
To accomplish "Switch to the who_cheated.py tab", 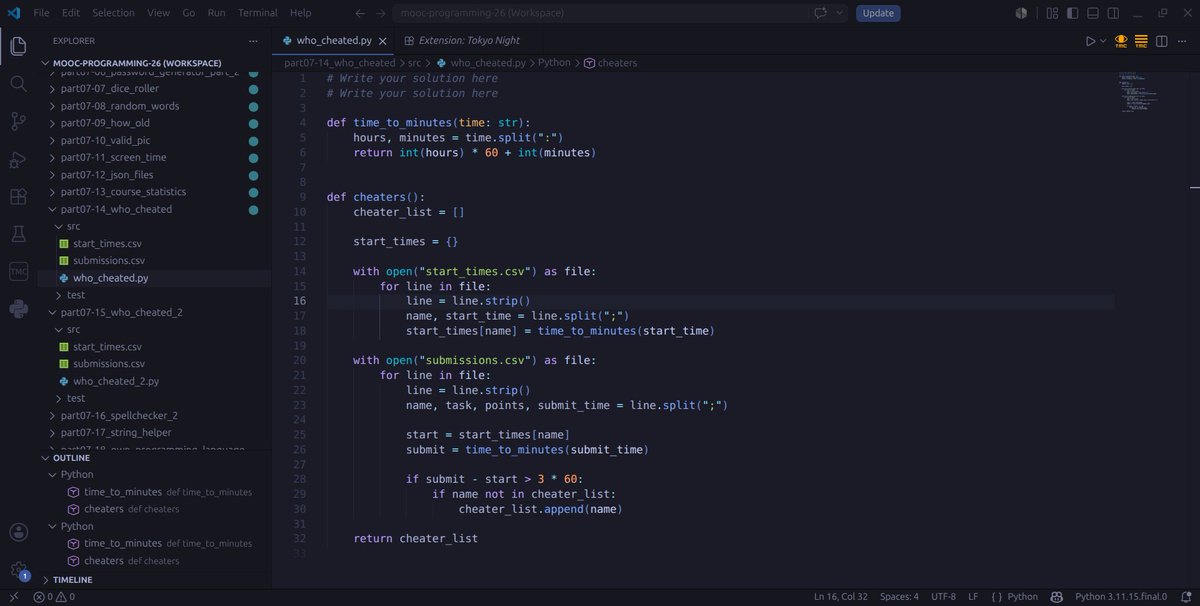I will click(x=334, y=41).
